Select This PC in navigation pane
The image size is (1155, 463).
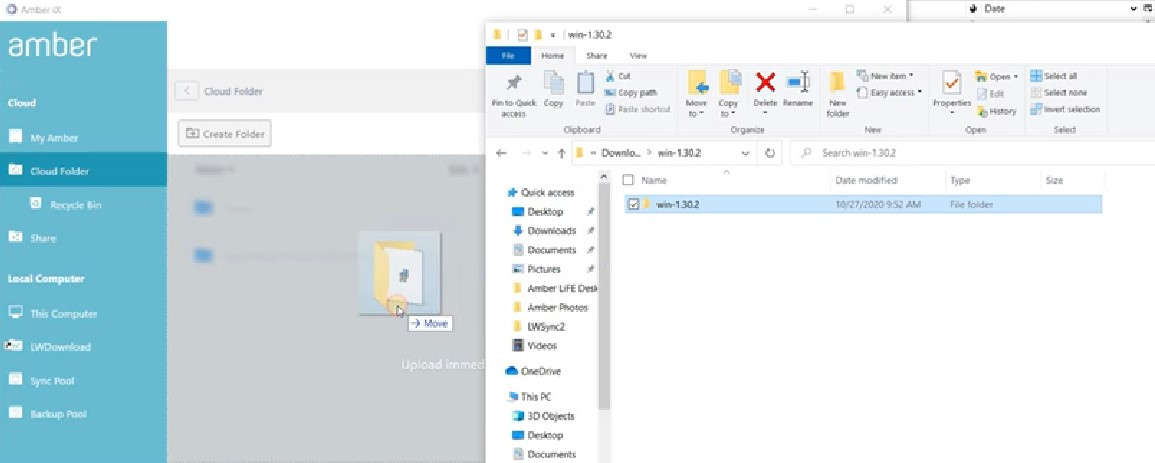click(536, 396)
